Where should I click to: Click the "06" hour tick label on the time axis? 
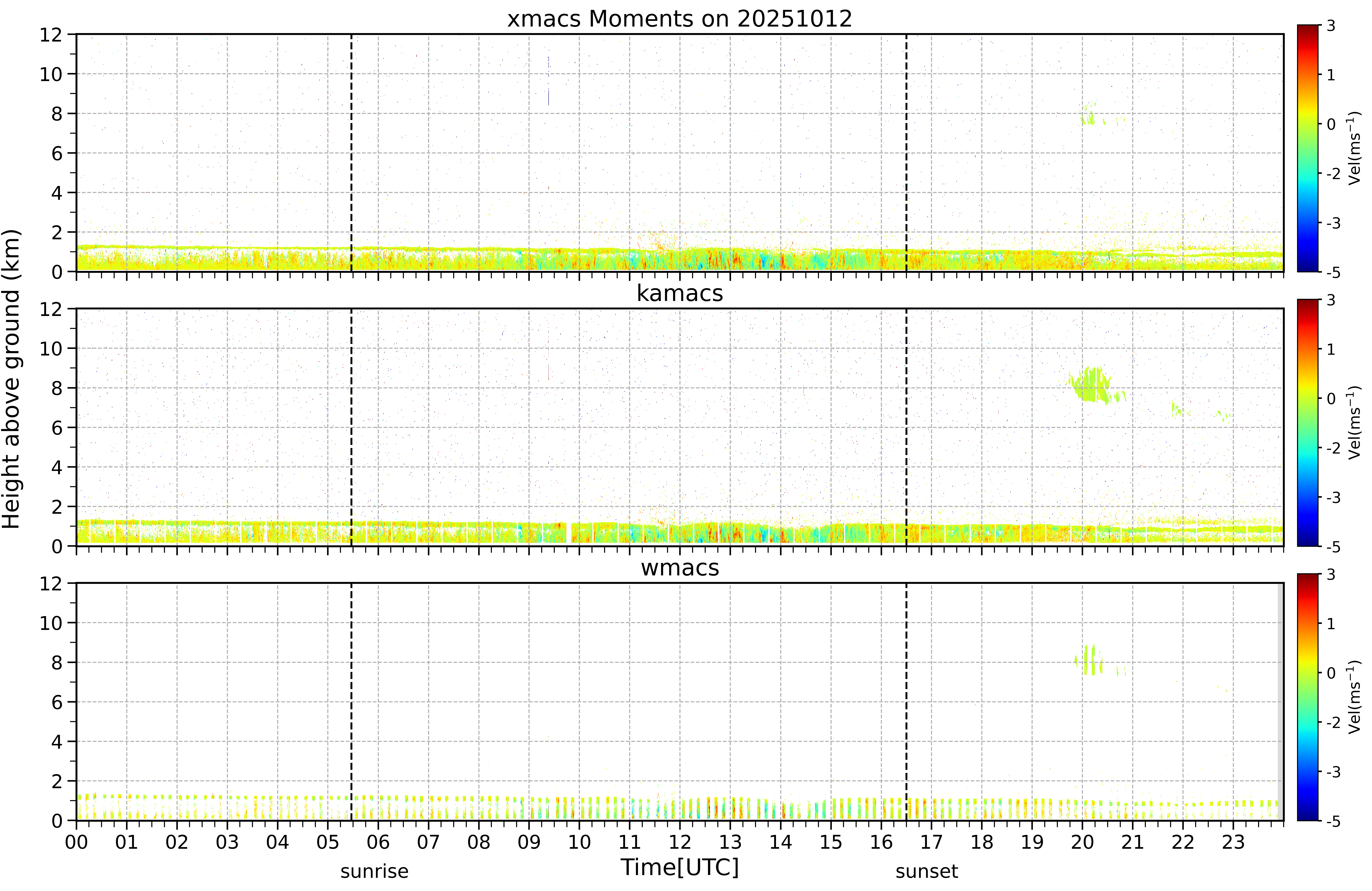click(378, 843)
